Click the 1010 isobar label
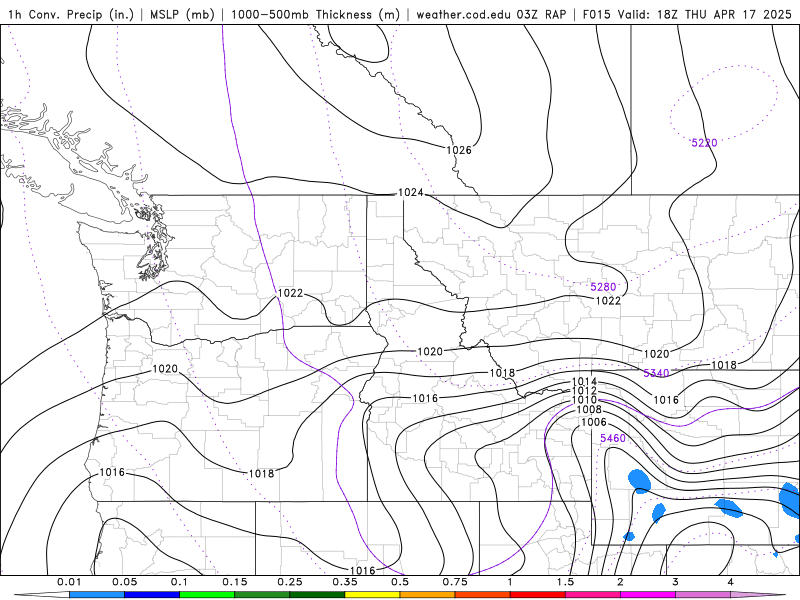Image resolution: width=800 pixels, height=600 pixels. coord(584,400)
